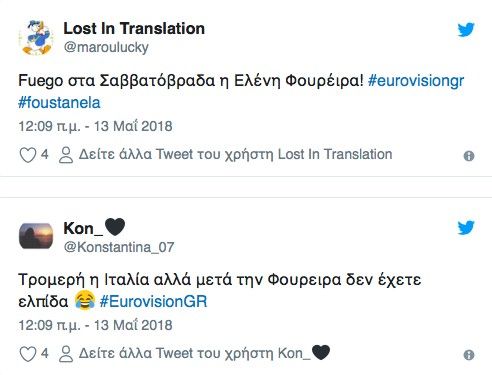This screenshot has width=492, height=375.
Task: Open Donald Duck profile avatar
Action: click(36, 37)
